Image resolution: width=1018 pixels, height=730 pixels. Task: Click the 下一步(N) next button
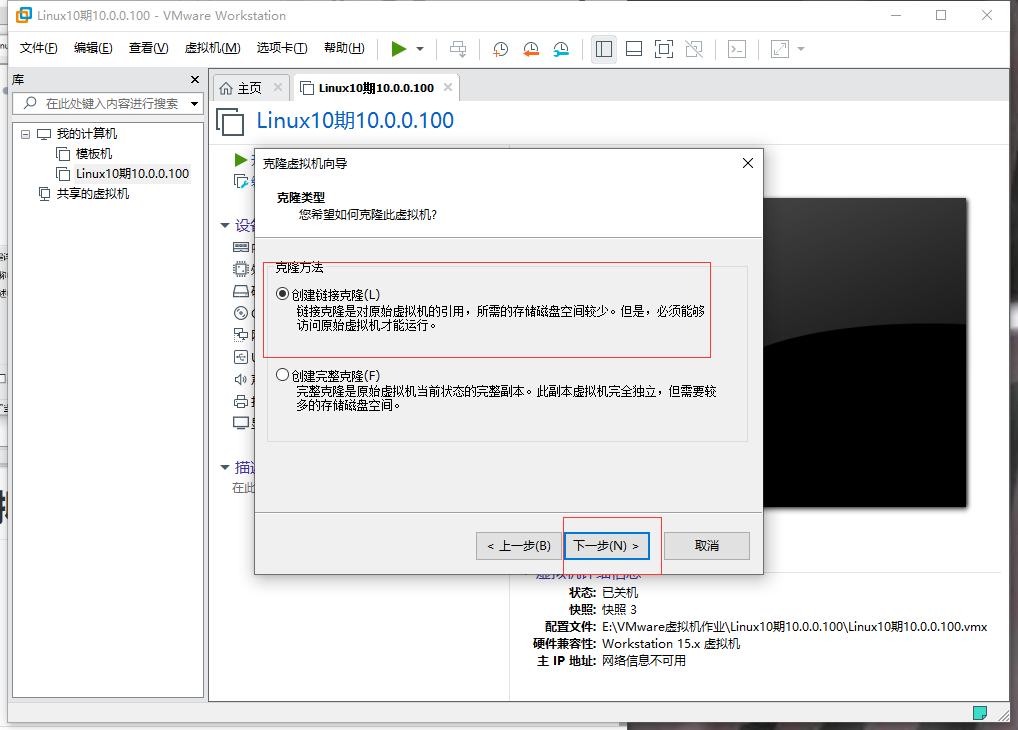coord(607,546)
